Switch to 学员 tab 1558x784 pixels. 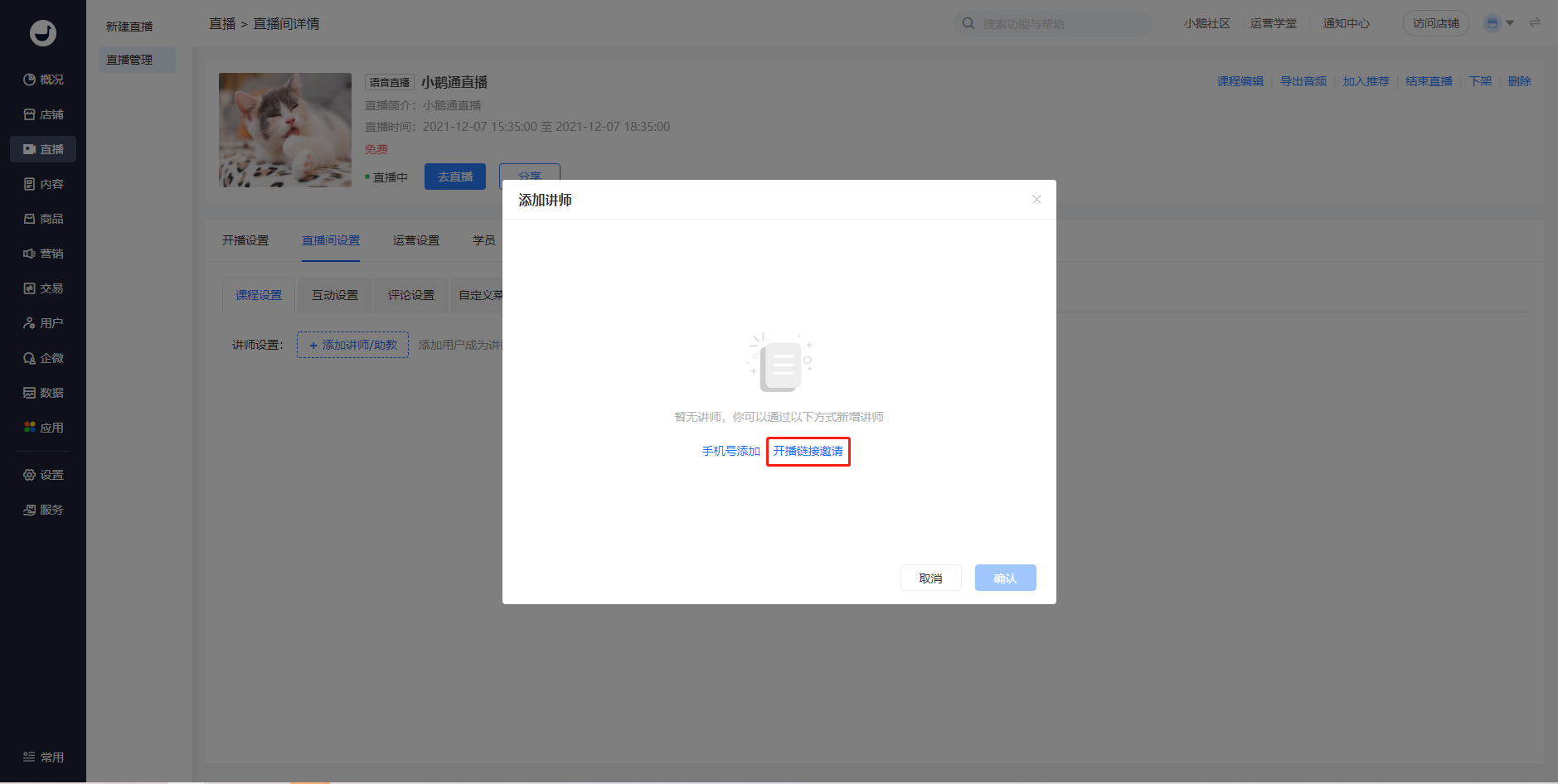(x=484, y=240)
